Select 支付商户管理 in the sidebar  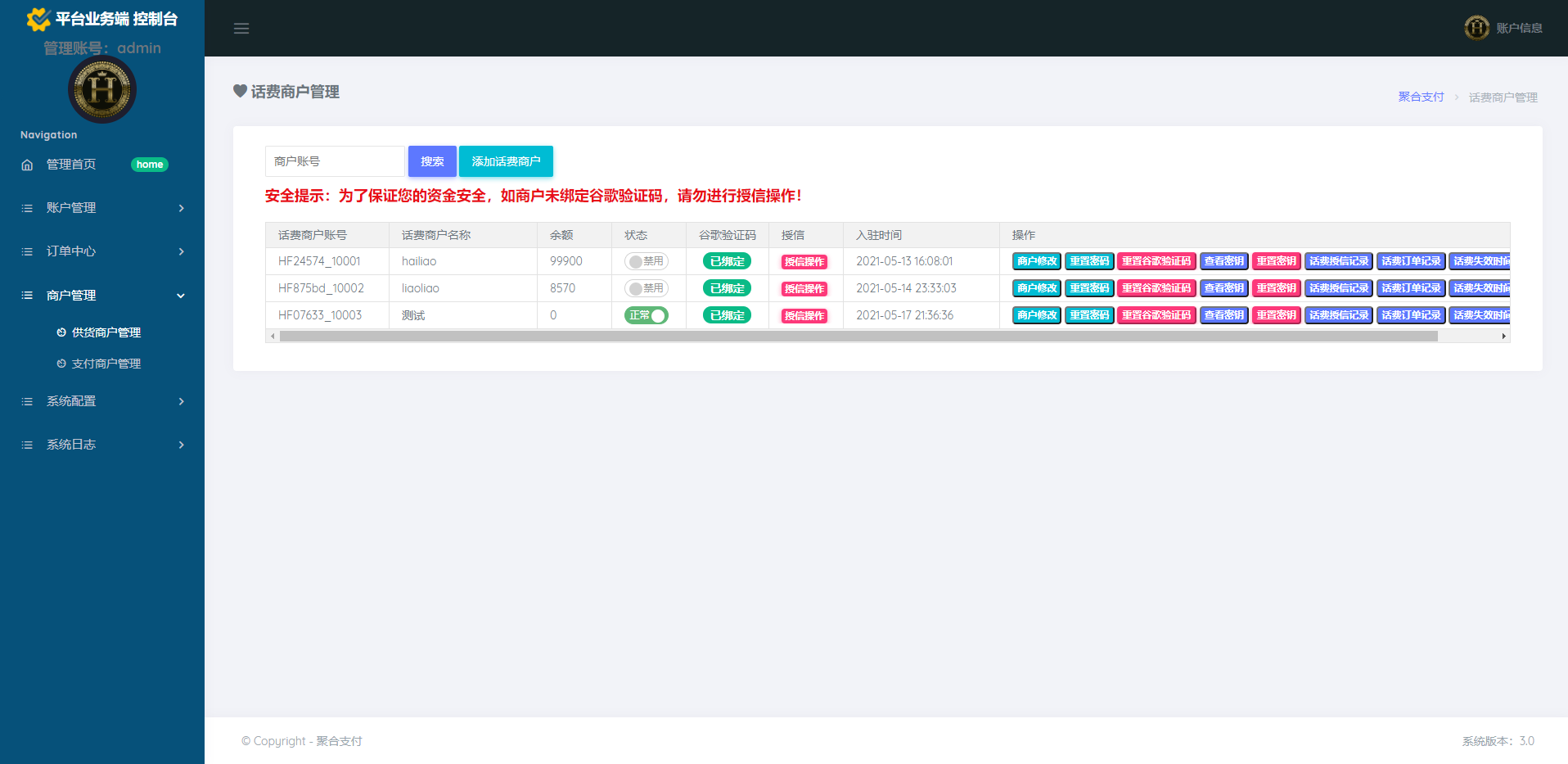[x=107, y=363]
